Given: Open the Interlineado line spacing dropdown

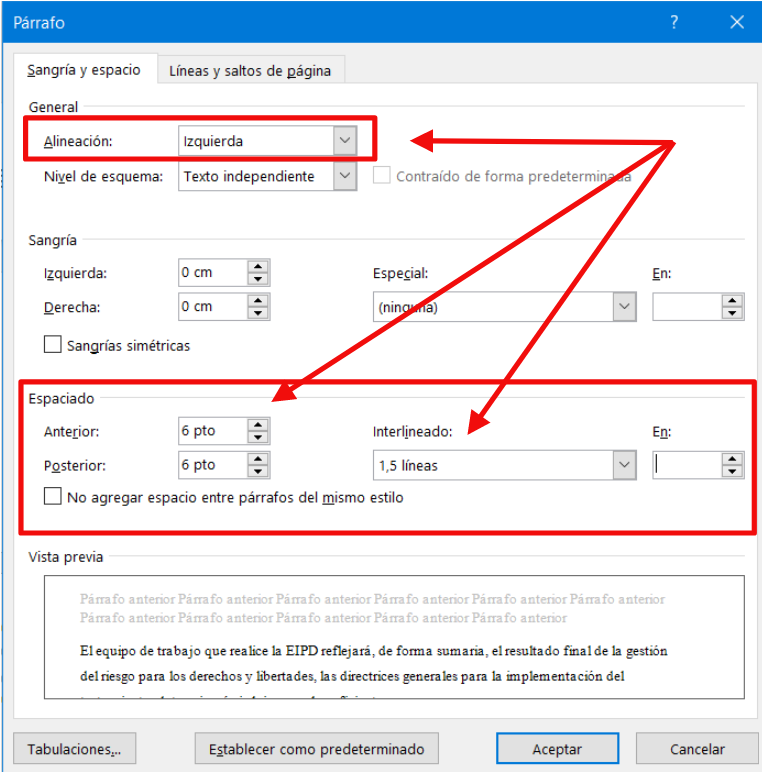Looking at the screenshot, I should point(625,465).
